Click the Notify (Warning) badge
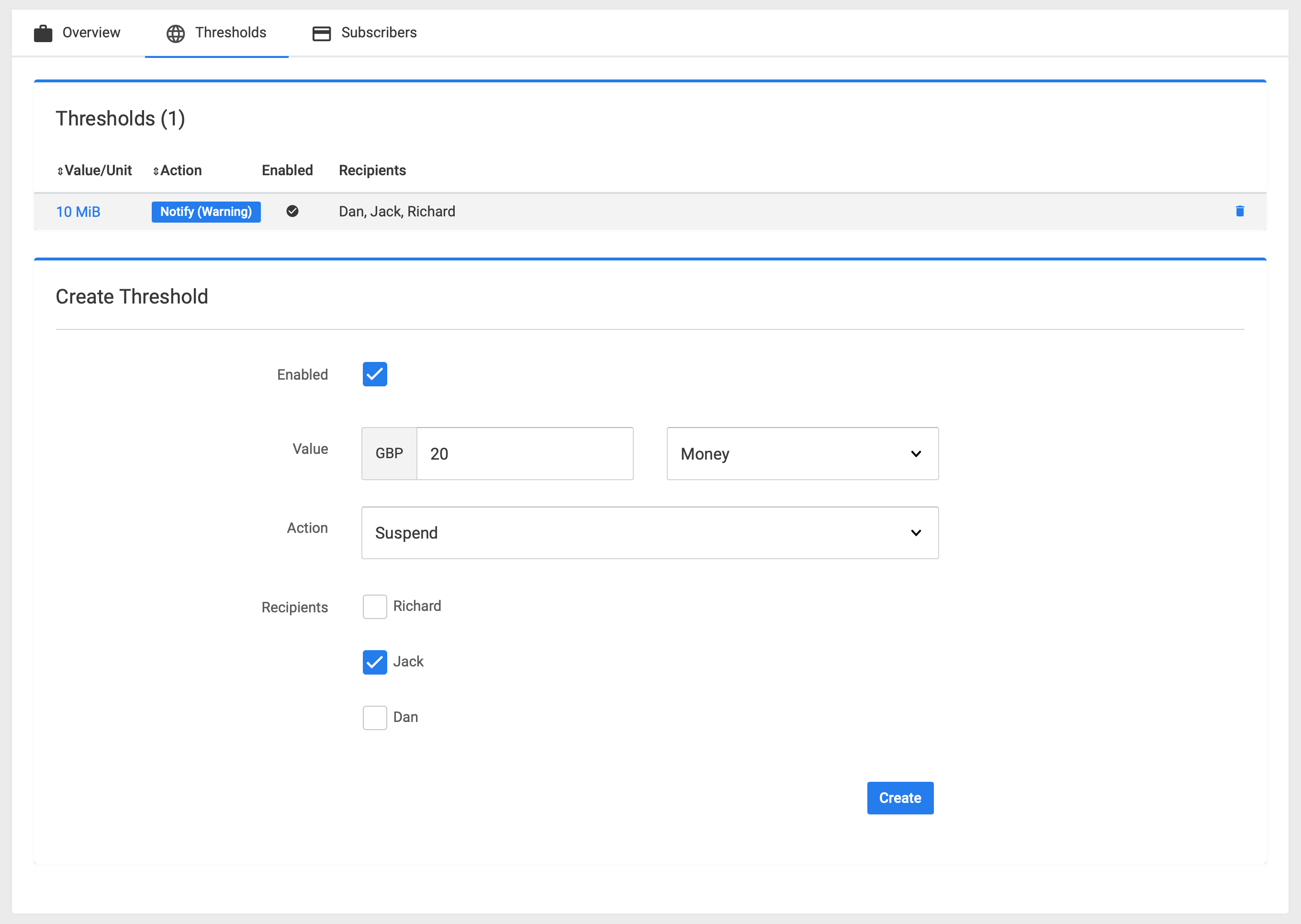Viewport: 1301px width, 924px height. 206,212
